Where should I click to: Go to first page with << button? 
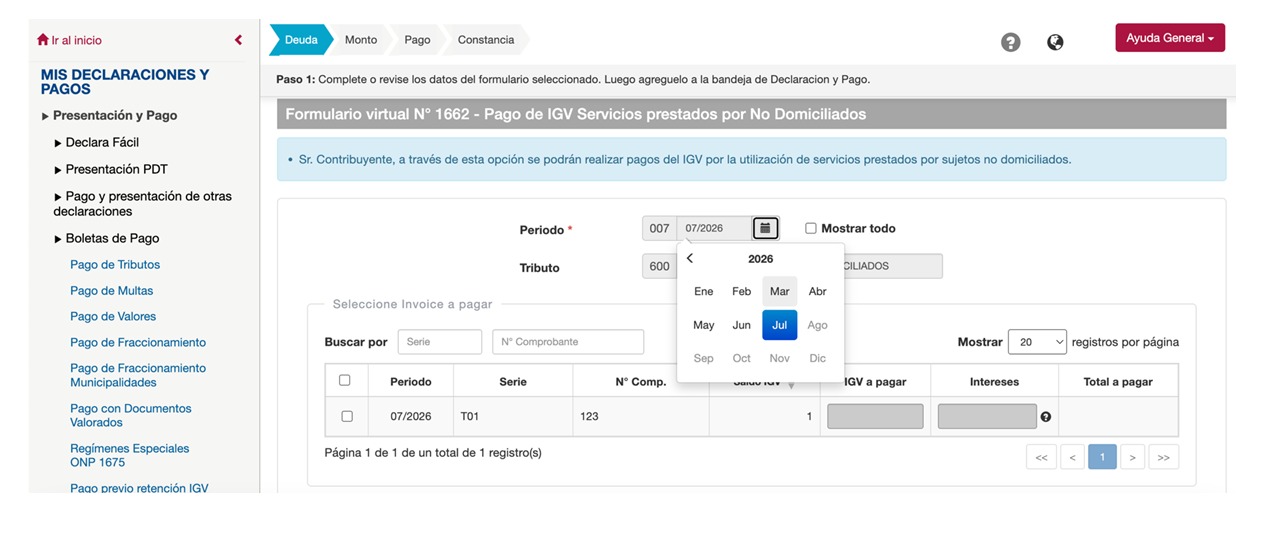point(1041,457)
